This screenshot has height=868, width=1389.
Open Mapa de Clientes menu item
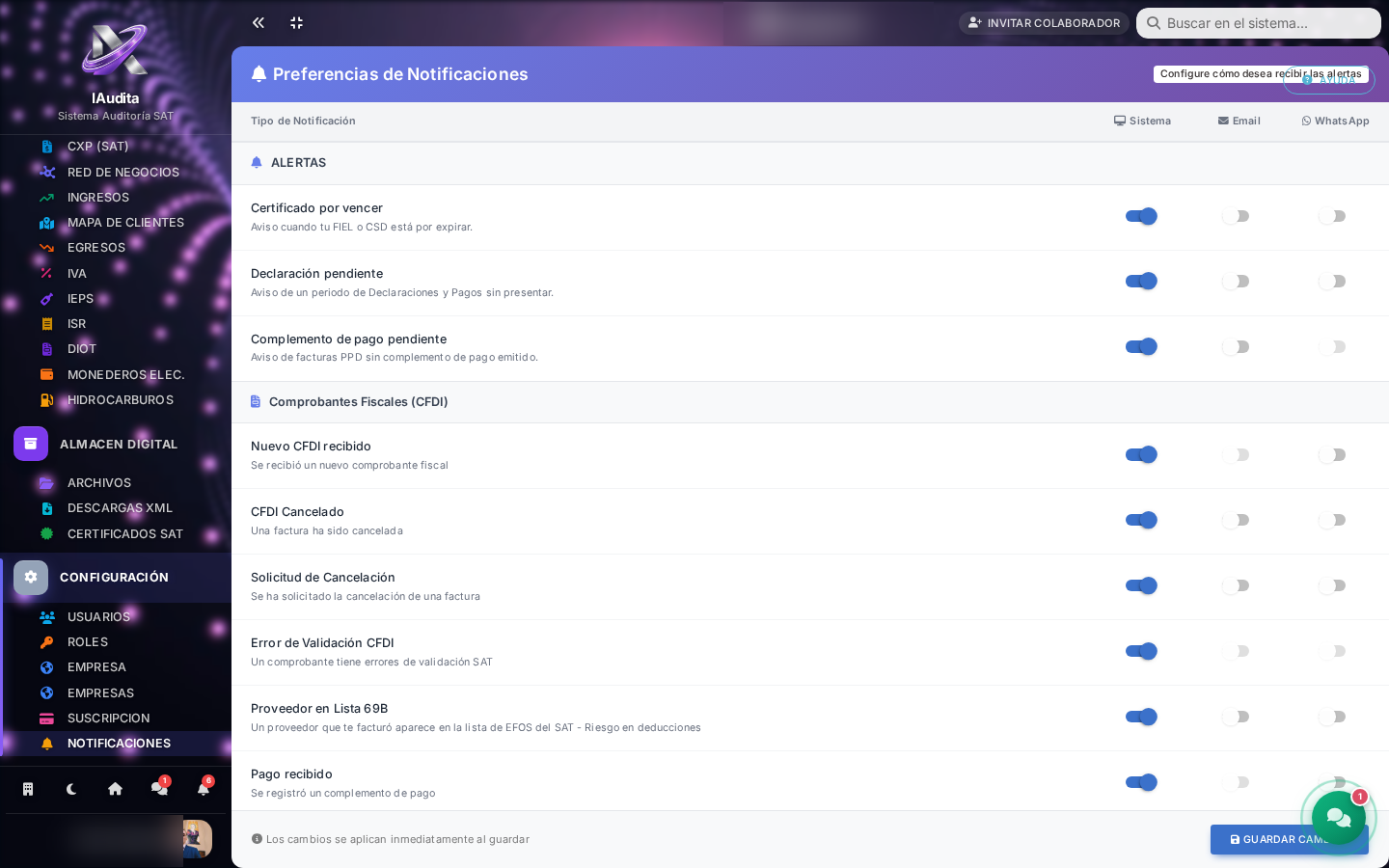(x=116, y=223)
